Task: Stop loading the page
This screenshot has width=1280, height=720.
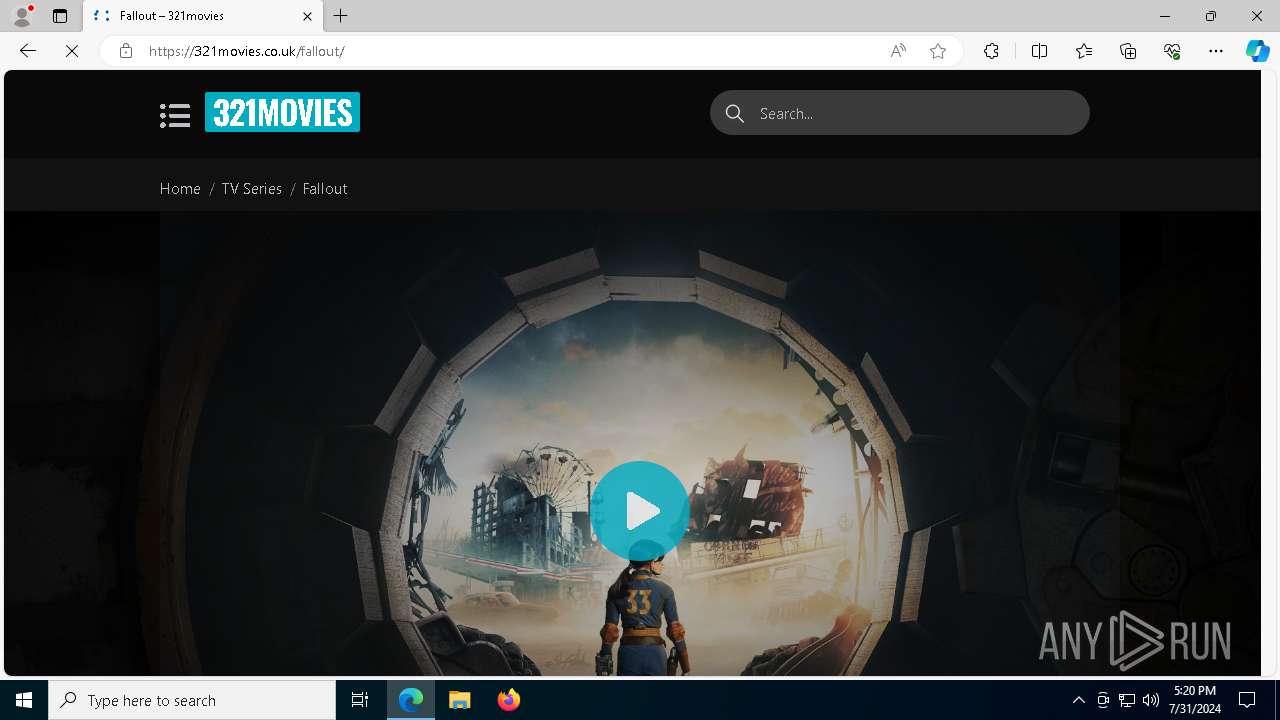Action: coord(72,51)
